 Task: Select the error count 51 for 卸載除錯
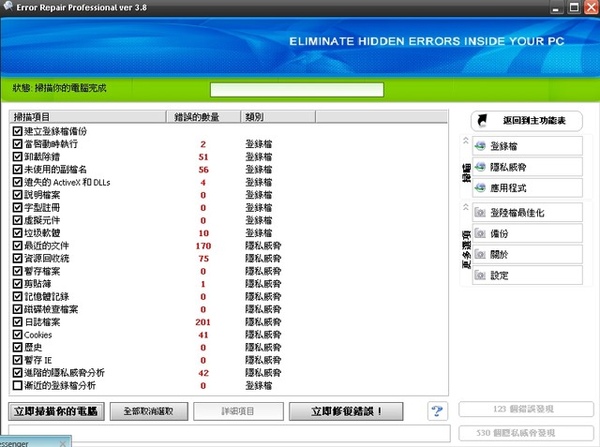[x=204, y=157]
